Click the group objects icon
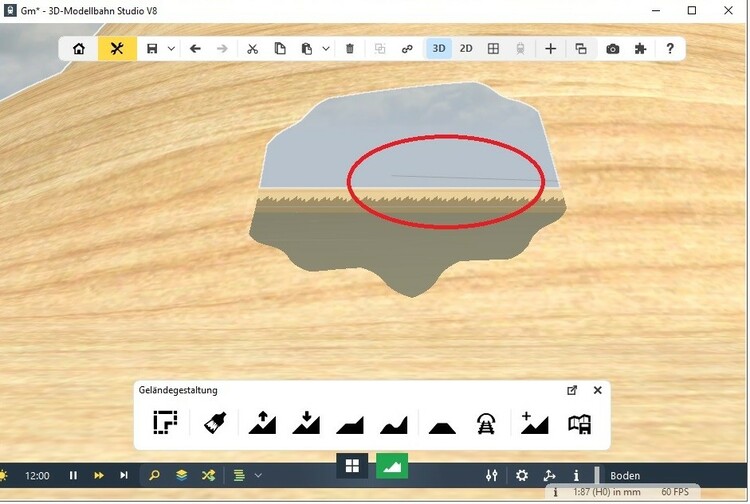The width and height of the screenshot is (750, 504). click(380, 48)
